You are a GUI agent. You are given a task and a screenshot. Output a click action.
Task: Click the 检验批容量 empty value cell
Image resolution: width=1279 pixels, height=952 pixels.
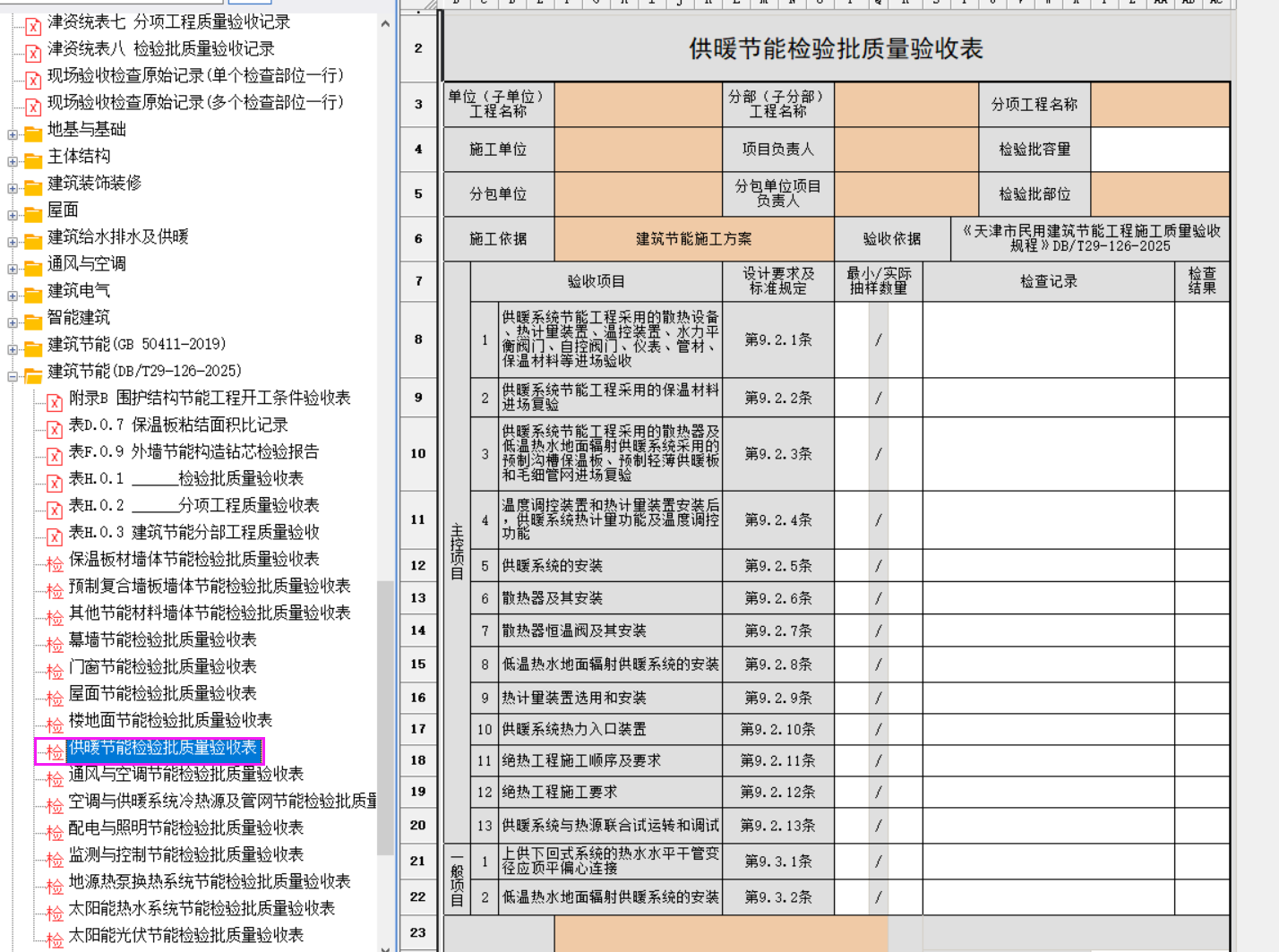(x=1160, y=150)
